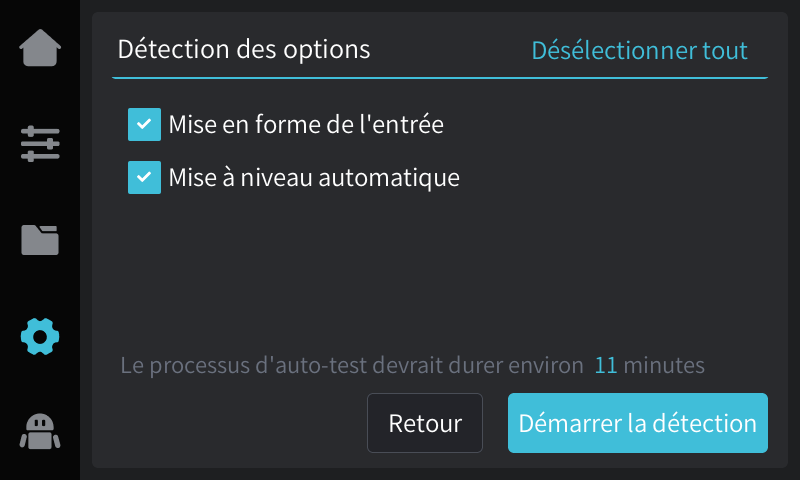
Task: Open the file folder sidebar icon
Action: pyautogui.click(x=40, y=239)
